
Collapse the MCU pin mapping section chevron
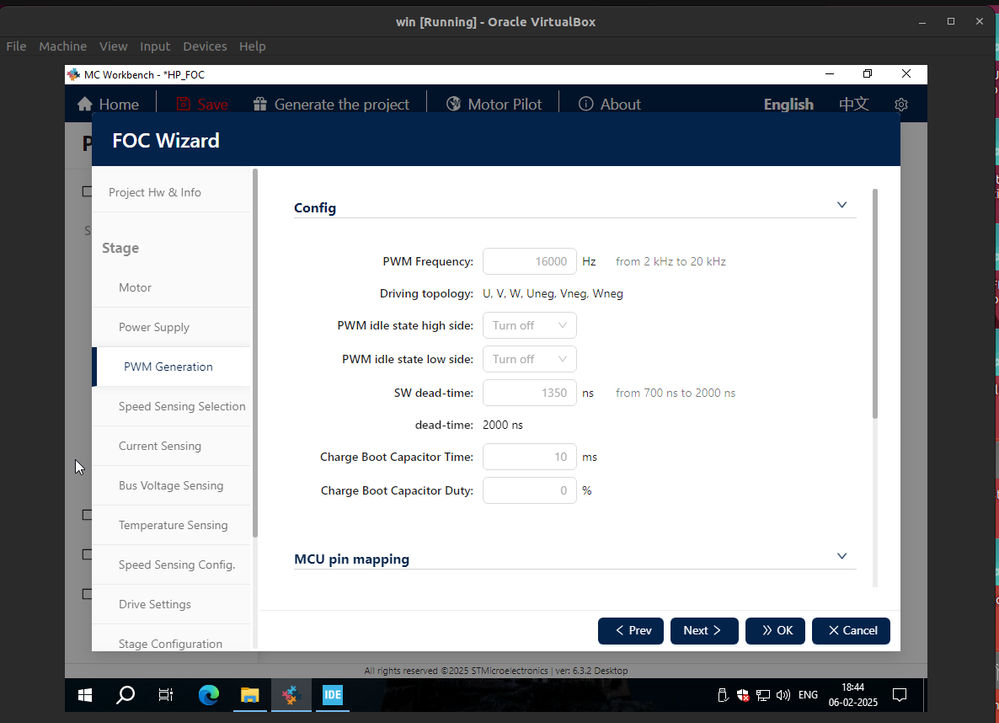[842, 556]
